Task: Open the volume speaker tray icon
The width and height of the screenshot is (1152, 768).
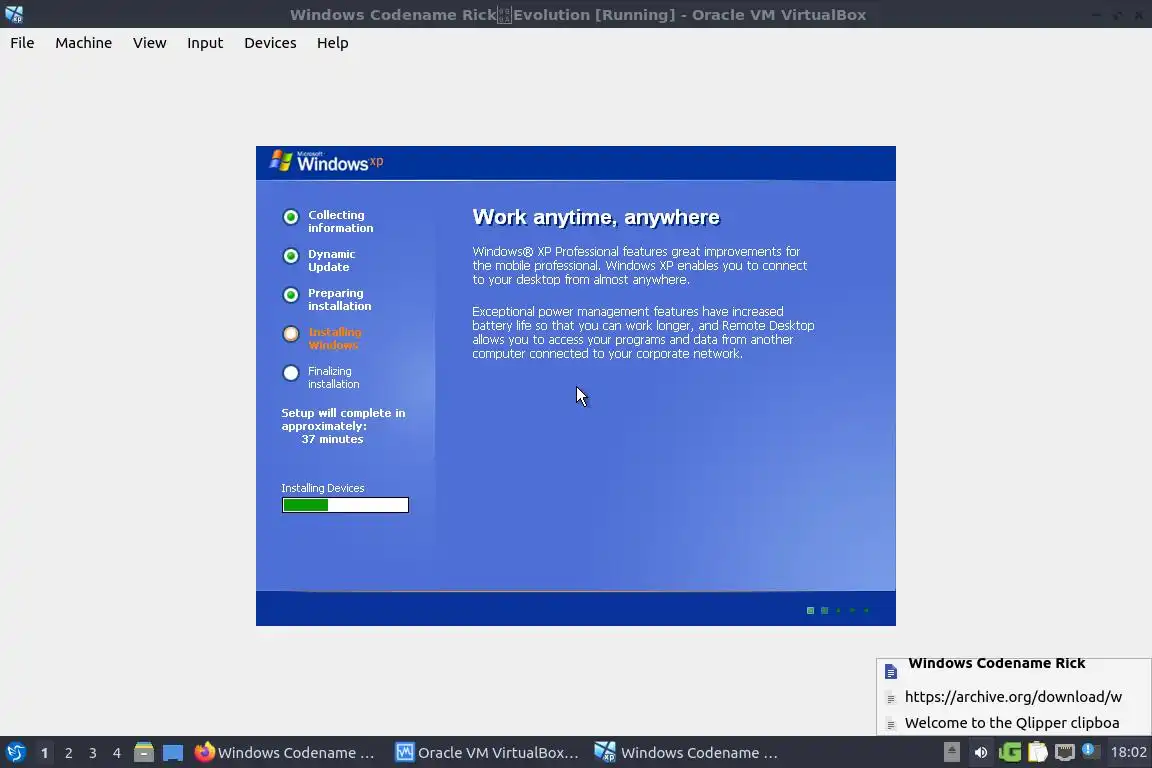Action: (x=980, y=752)
